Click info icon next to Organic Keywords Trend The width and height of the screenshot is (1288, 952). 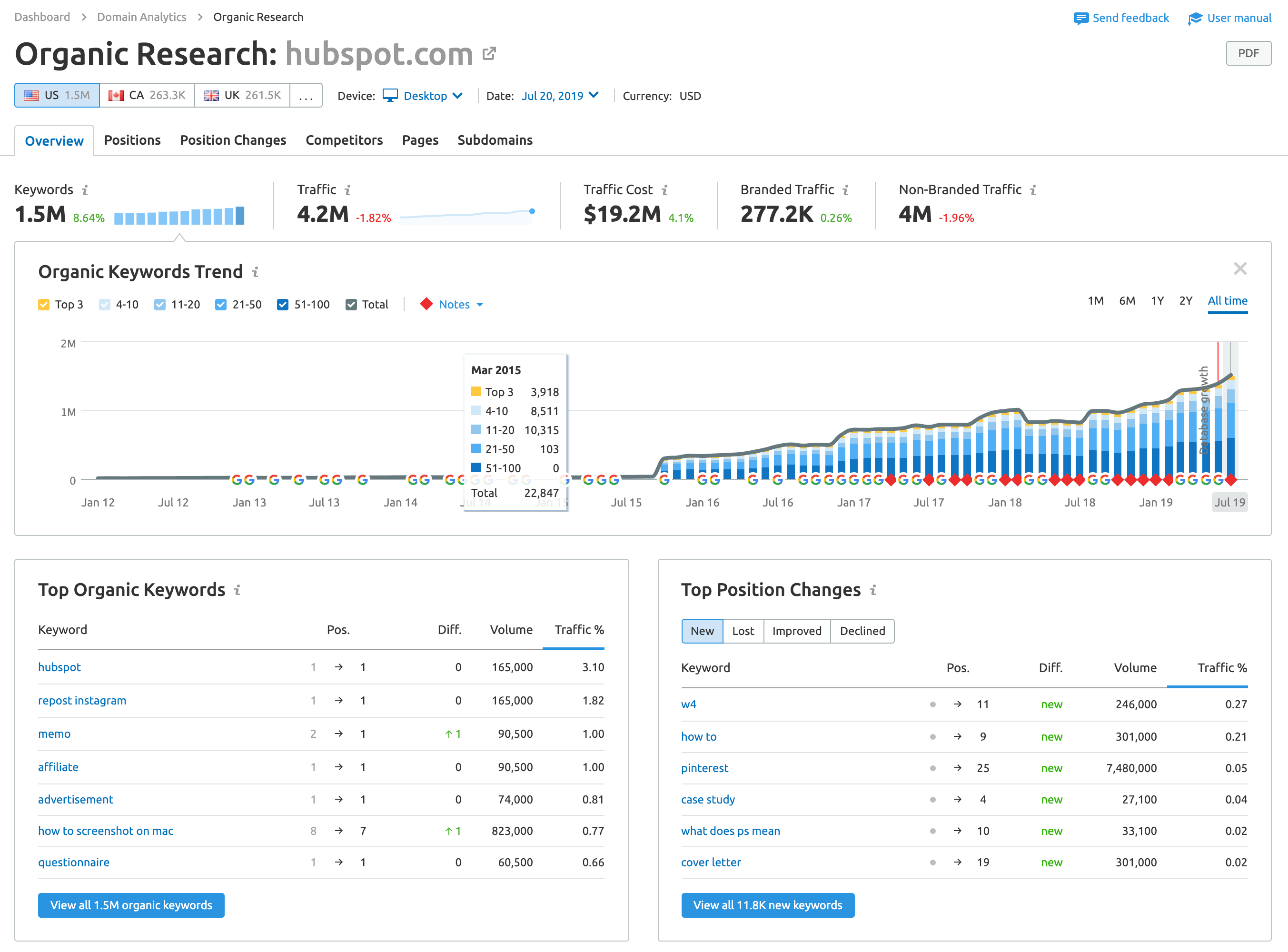(x=255, y=272)
